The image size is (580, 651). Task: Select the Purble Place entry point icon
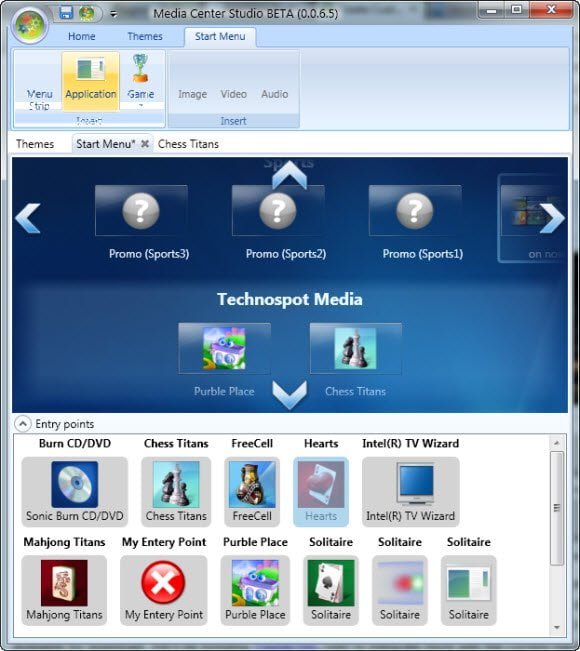[x=255, y=582]
